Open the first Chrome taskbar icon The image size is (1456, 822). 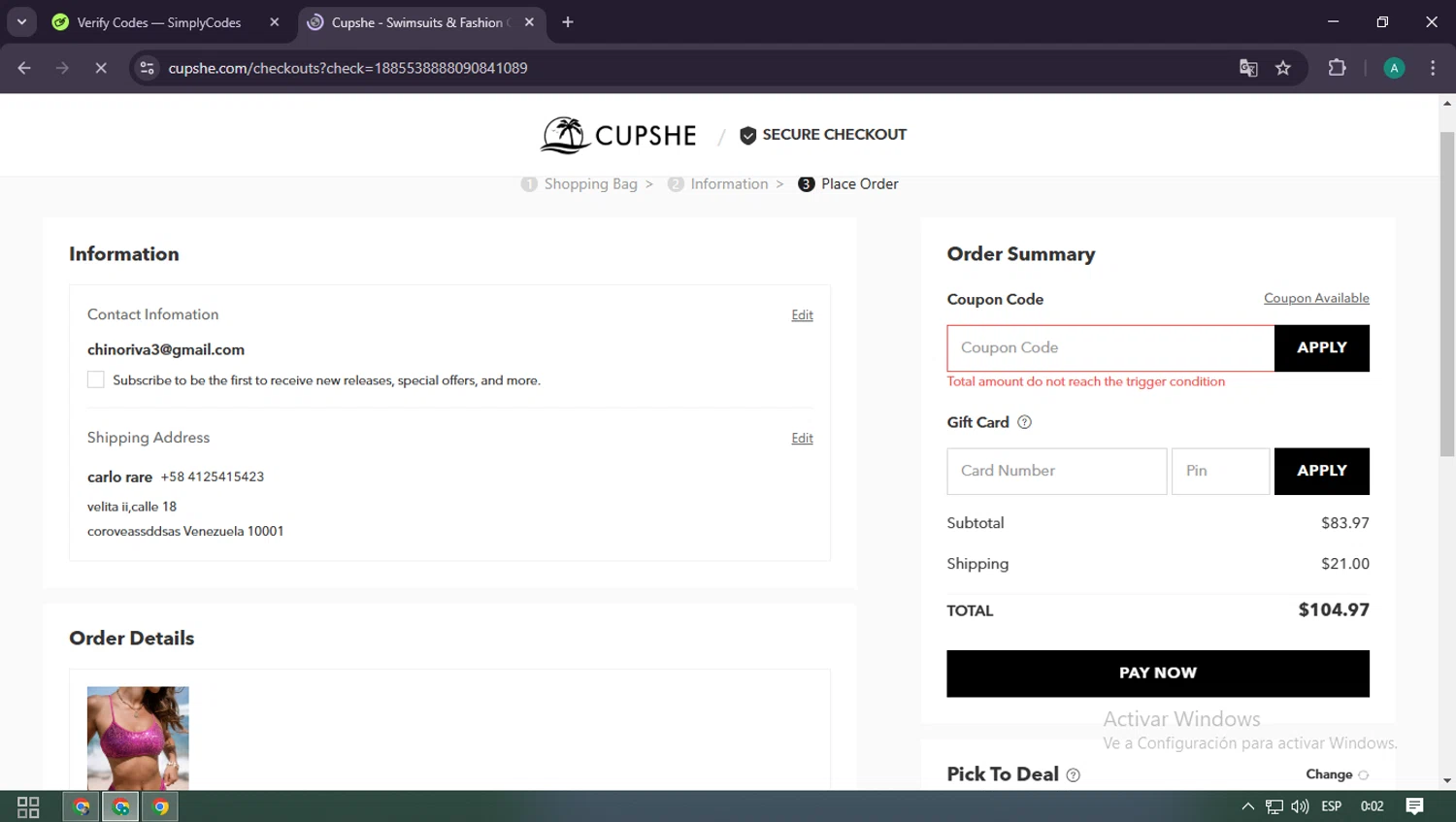(82, 806)
